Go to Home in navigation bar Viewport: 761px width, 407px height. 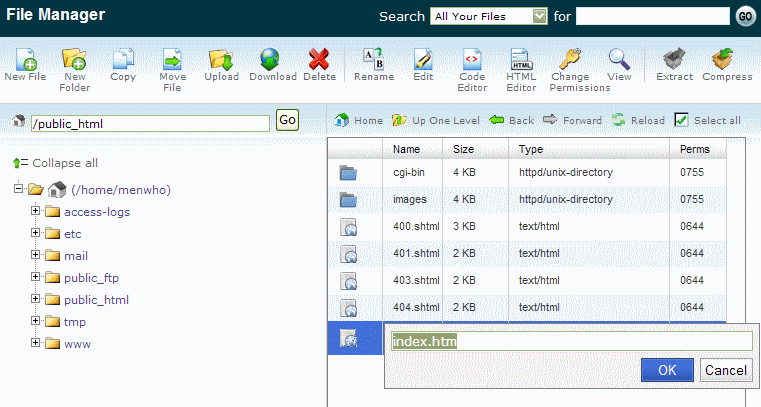(359, 120)
